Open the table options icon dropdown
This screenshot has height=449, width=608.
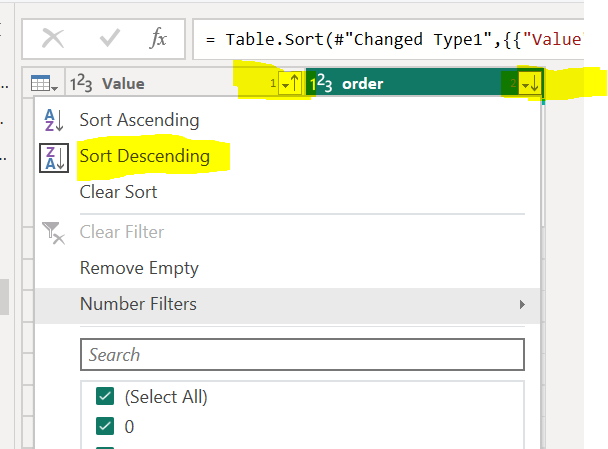coord(44,83)
